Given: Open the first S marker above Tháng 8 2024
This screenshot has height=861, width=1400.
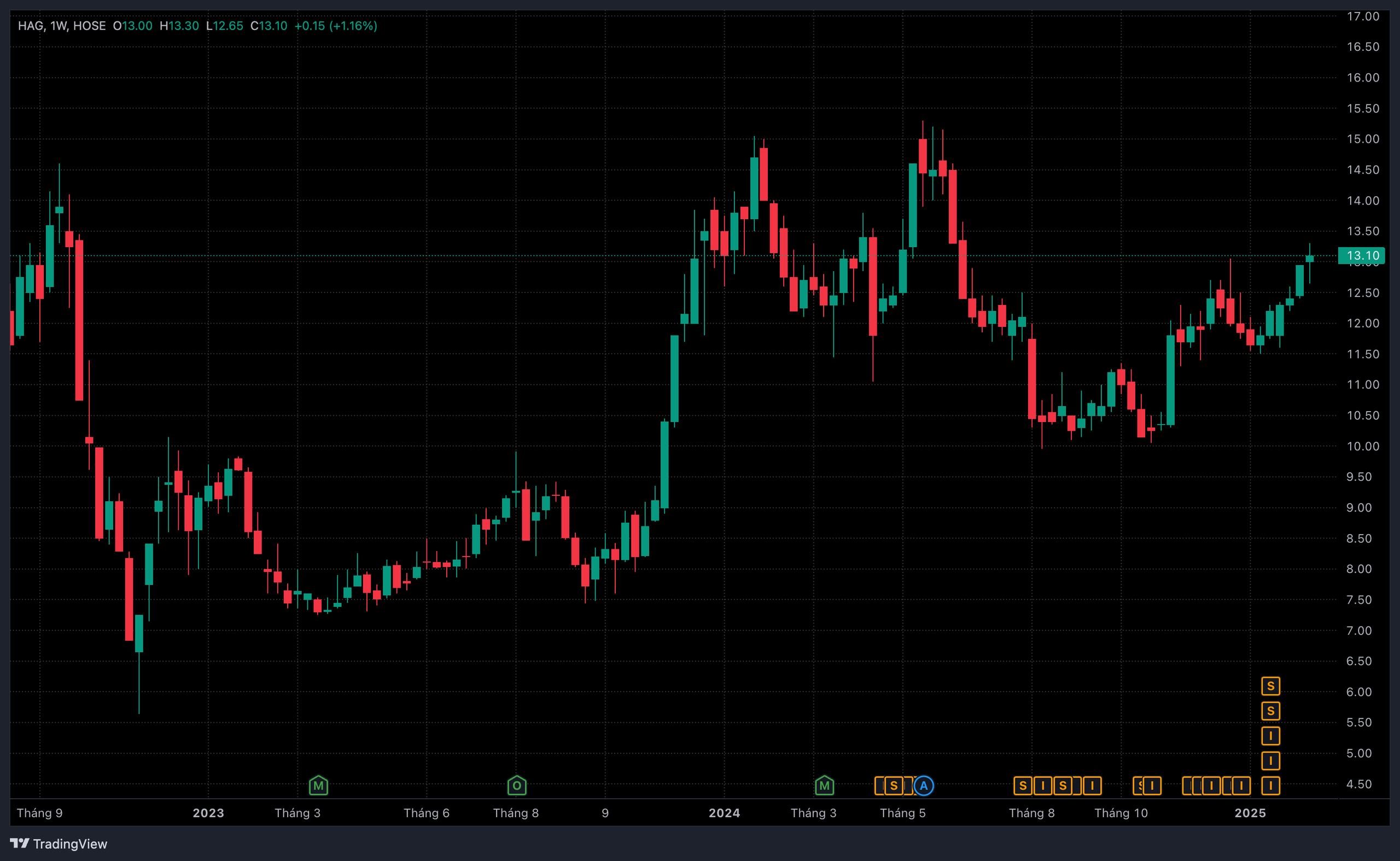Looking at the screenshot, I should (1023, 786).
